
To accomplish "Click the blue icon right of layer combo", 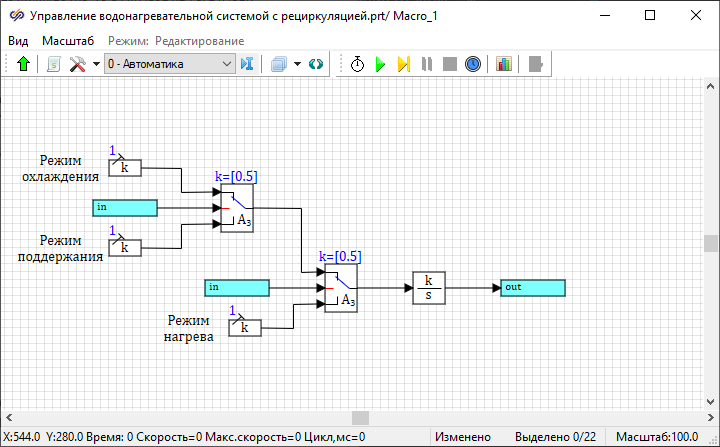I will tap(247, 64).
